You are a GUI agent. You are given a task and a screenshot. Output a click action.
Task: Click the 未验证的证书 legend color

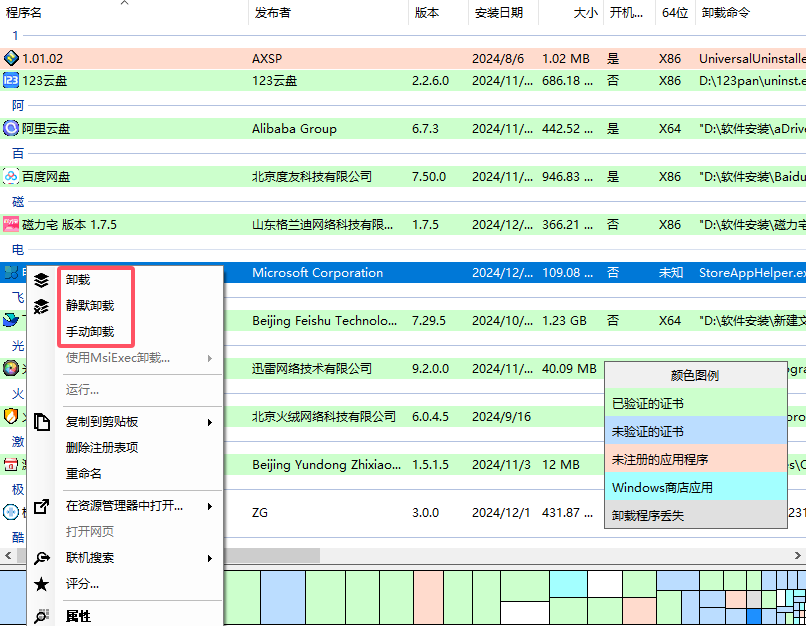pyautogui.click(x=695, y=431)
